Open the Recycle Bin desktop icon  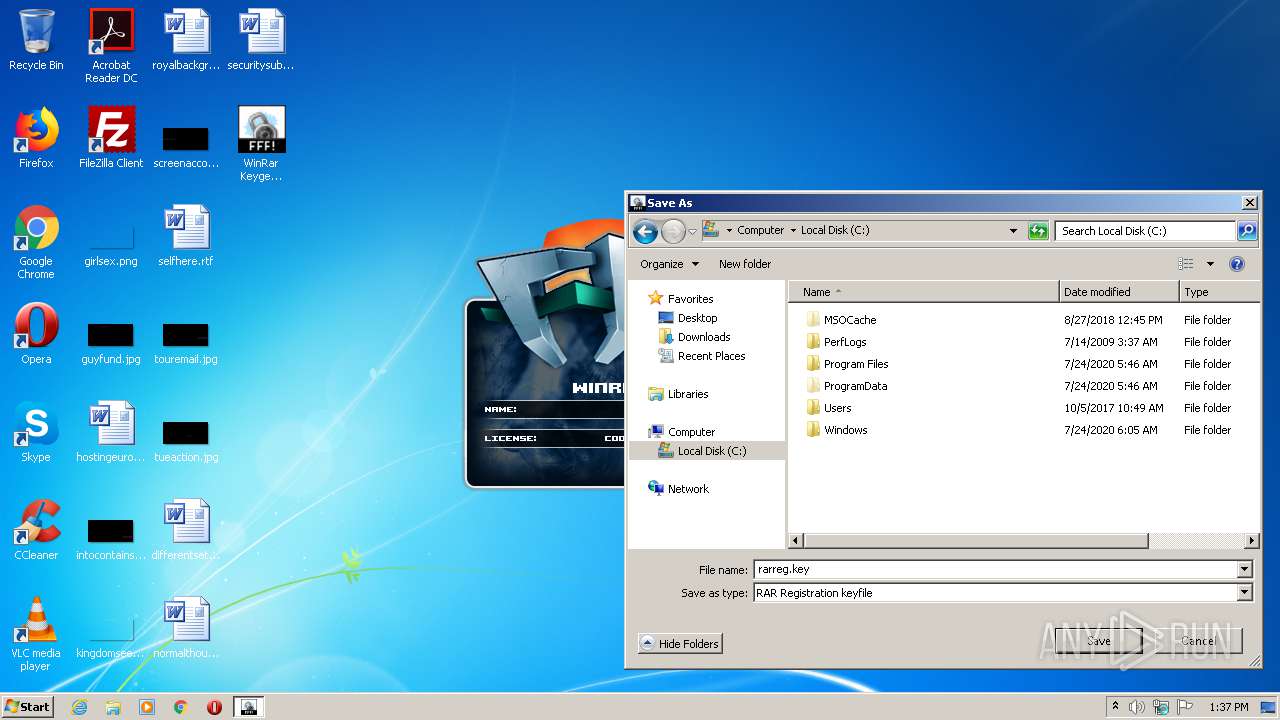coord(36,40)
